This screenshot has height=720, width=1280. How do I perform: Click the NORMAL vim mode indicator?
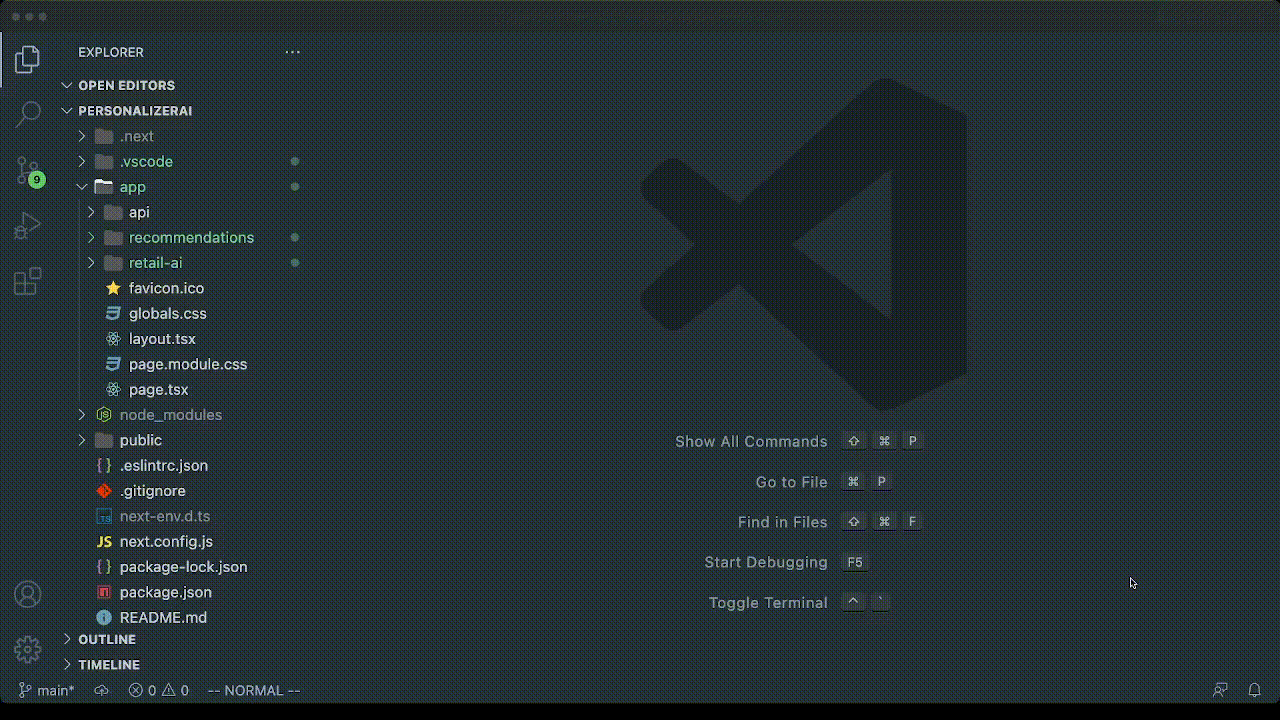coord(254,690)
